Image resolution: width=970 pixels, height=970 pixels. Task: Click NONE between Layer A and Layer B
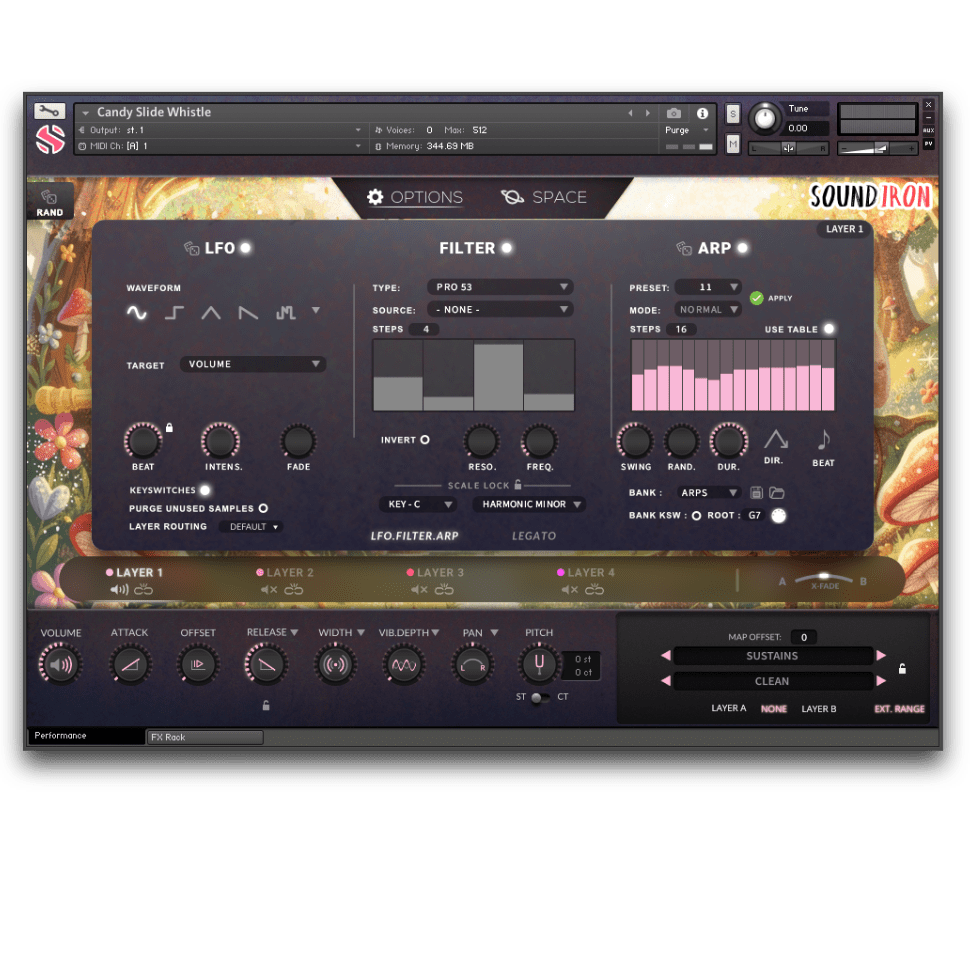point(774,709)
